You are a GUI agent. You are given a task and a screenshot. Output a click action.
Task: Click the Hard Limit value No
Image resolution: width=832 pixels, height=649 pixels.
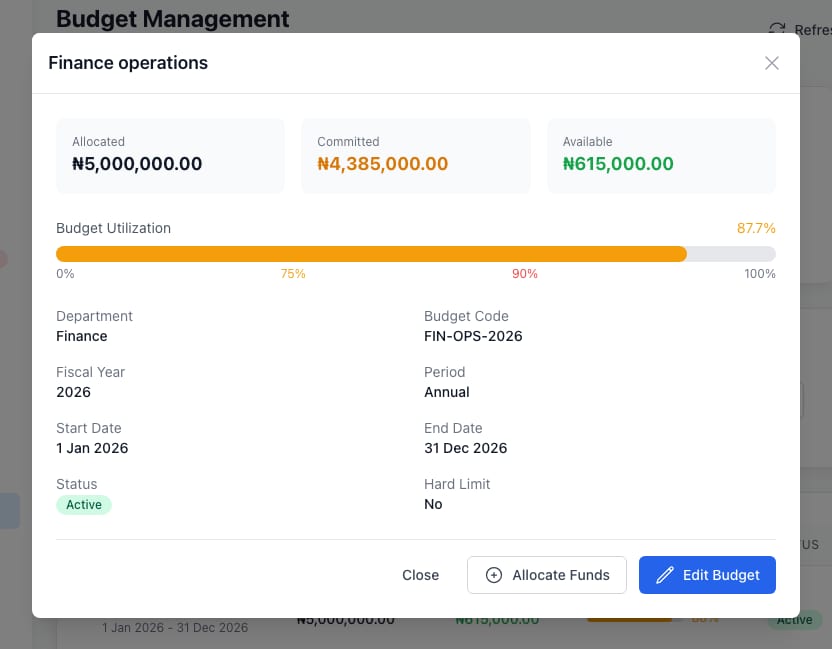click(433, 504)
